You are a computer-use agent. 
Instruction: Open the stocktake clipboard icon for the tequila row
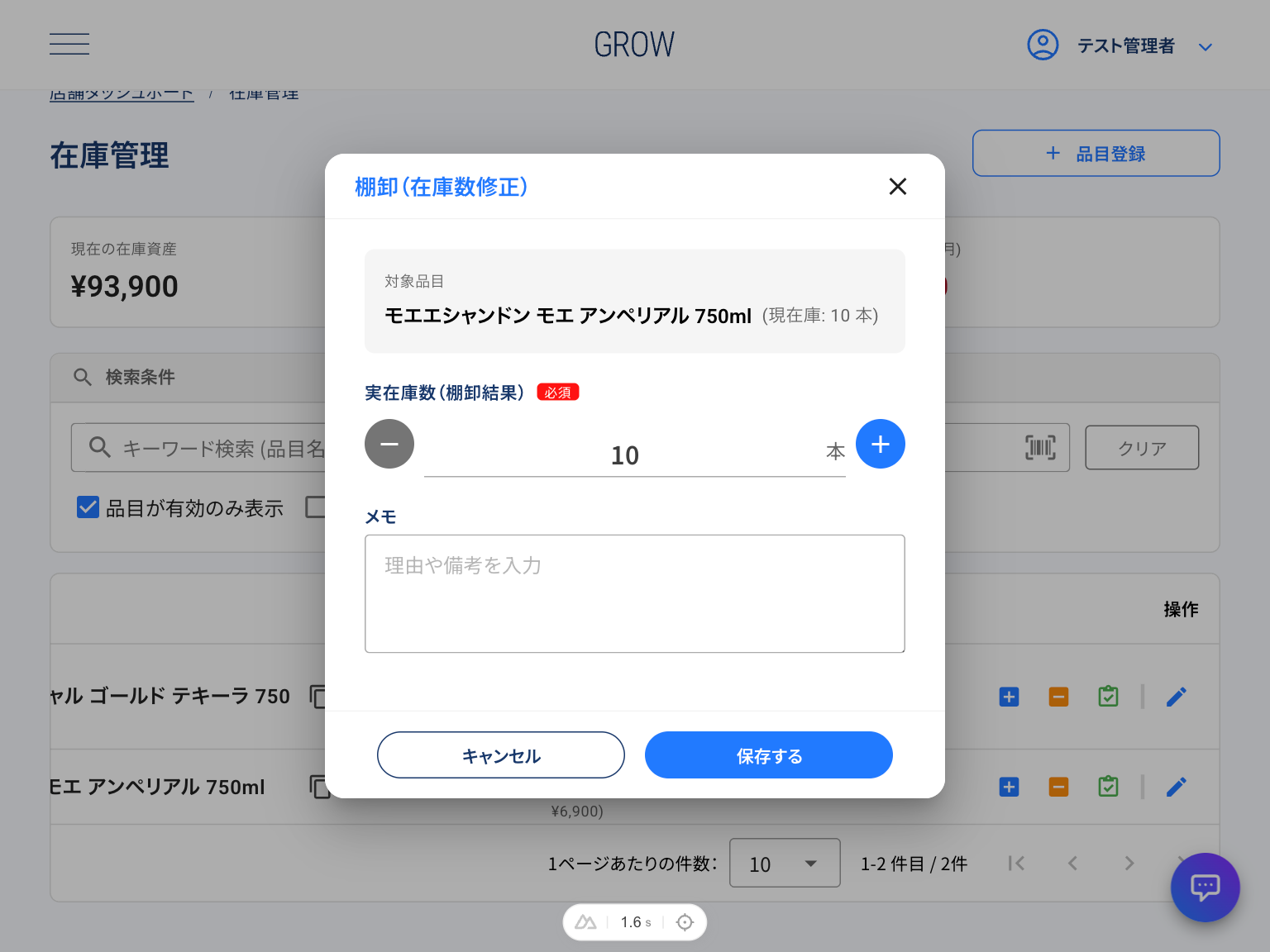coord(1108,697)
